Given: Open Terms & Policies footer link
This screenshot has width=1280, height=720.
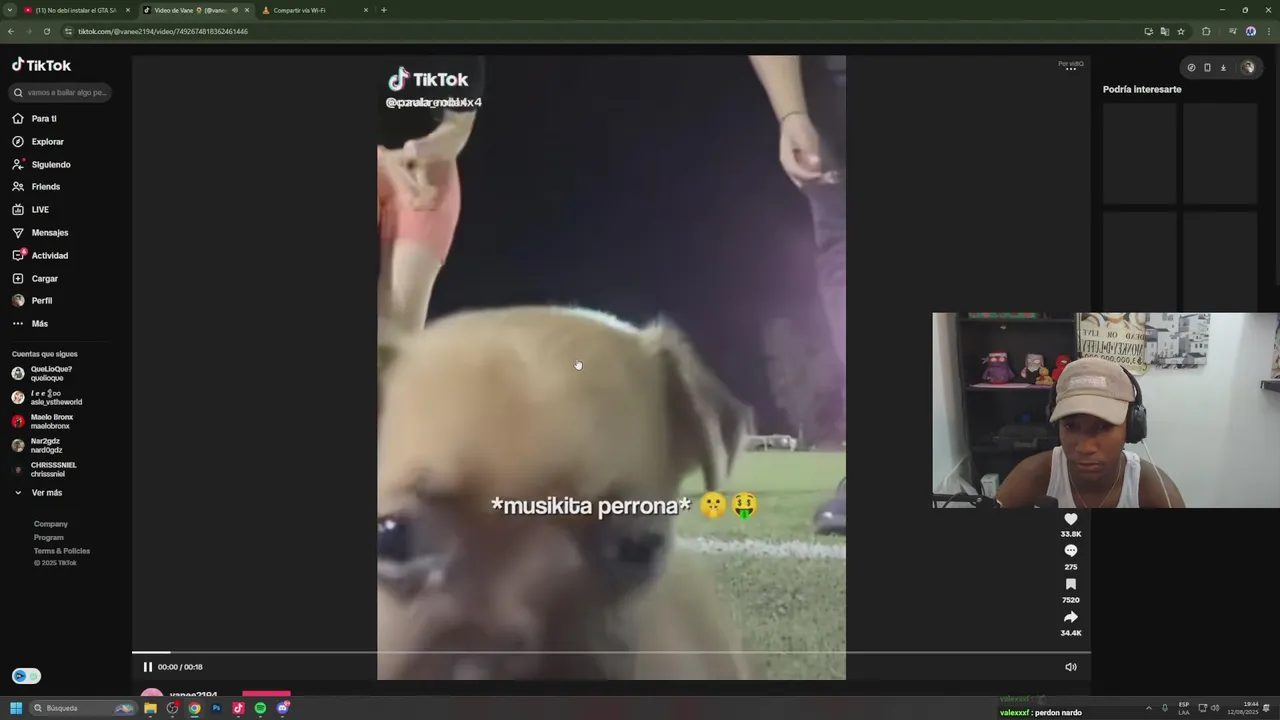Looking at the screenshot, I should [x=62, y=551].
